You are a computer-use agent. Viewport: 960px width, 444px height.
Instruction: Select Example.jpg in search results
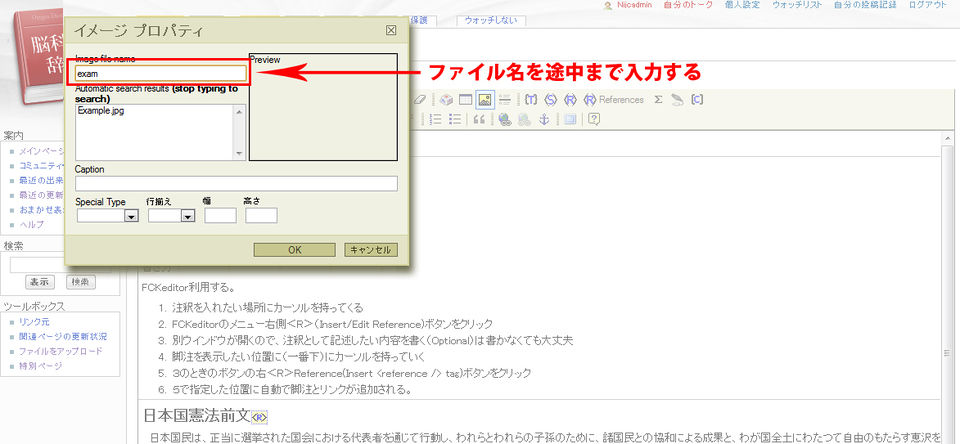(x=101, y=110)
